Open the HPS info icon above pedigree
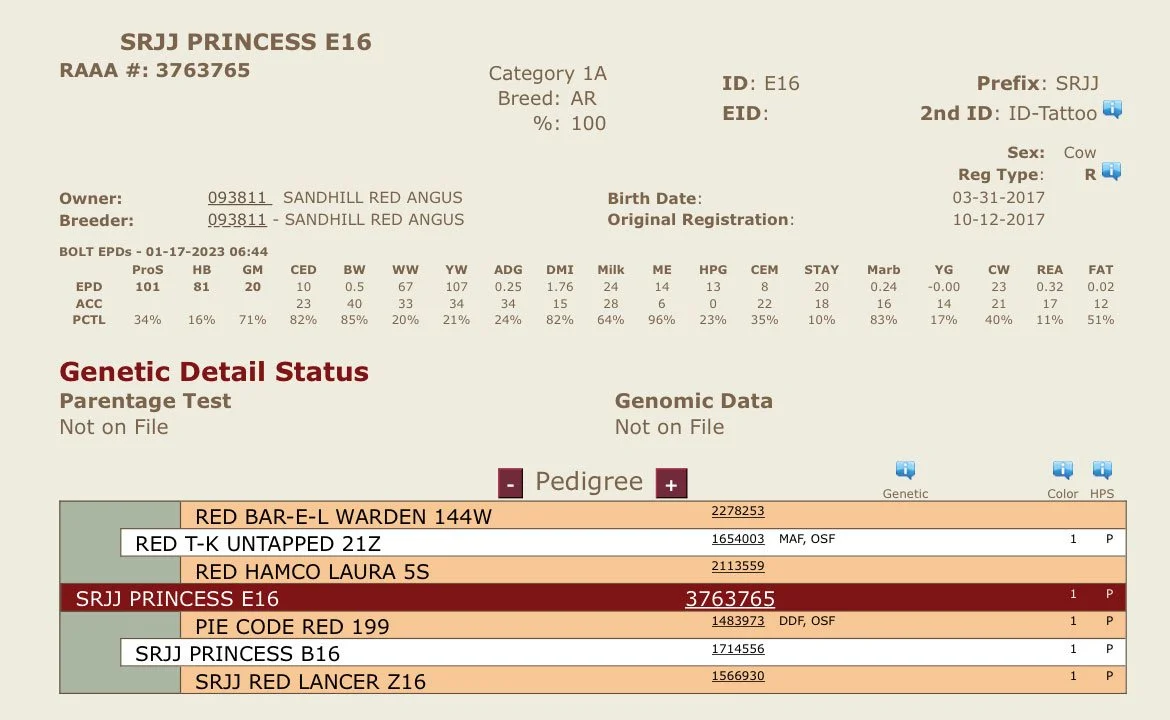This screenshot has height=720, width=1170. tap(1102, 469)
